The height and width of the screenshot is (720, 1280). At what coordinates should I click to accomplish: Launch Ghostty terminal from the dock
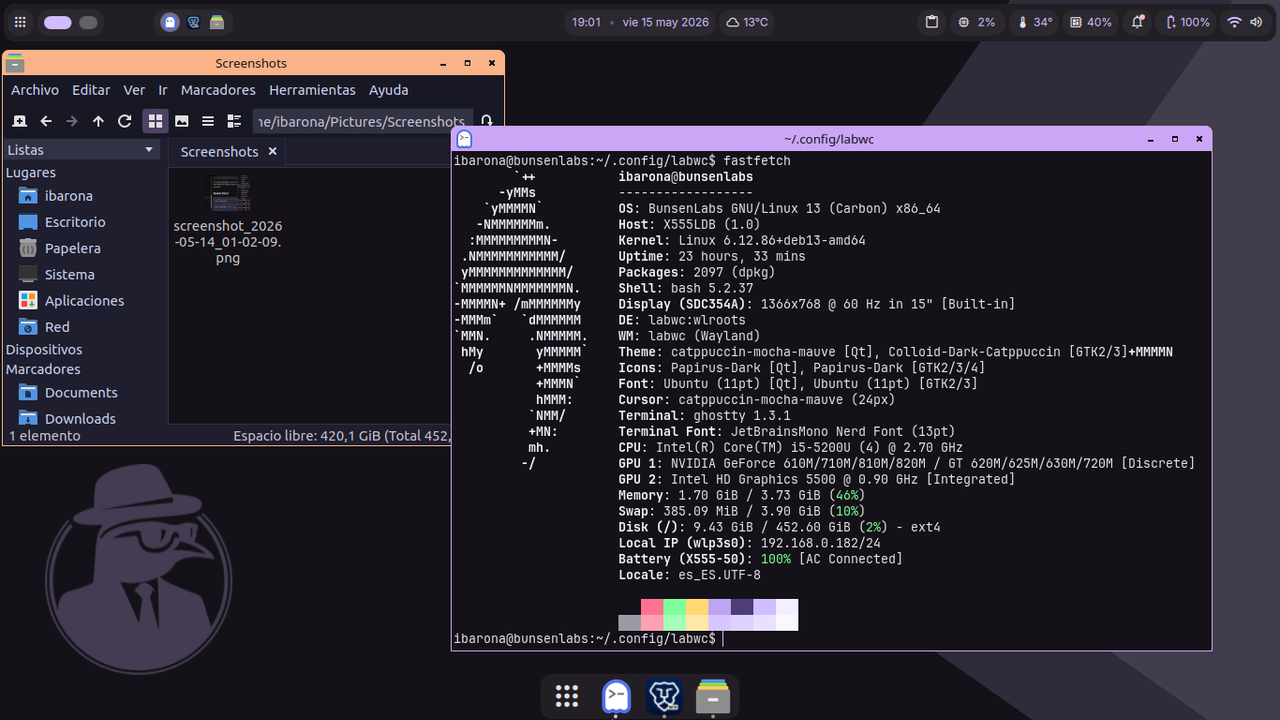(616, 697)
